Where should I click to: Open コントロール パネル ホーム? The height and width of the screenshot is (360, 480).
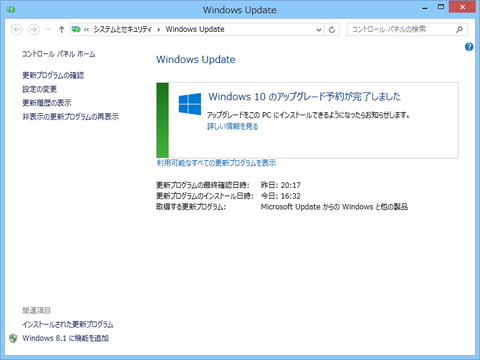(x=59, y=54)
